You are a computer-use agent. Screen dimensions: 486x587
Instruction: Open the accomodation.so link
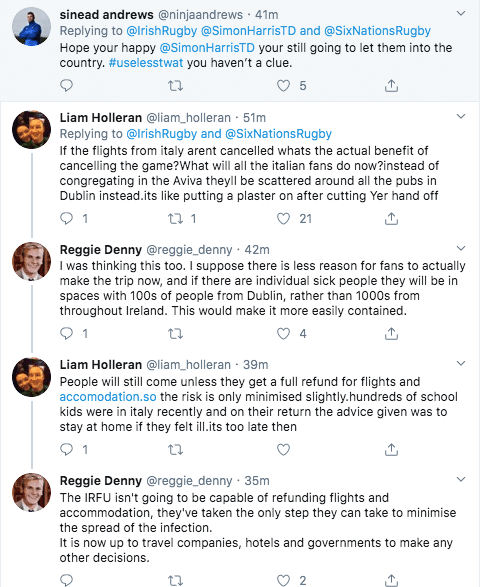[108, 396]
